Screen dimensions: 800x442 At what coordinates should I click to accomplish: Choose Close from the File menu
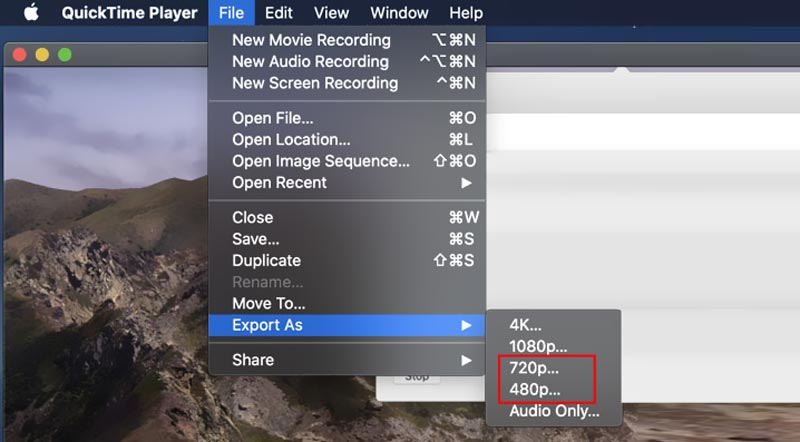point(347,217)
